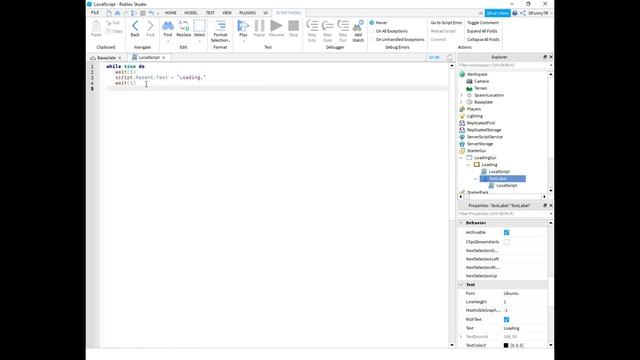Click Format Selection
The height and width of the screenshot is (360, 640).
point(220,31)
